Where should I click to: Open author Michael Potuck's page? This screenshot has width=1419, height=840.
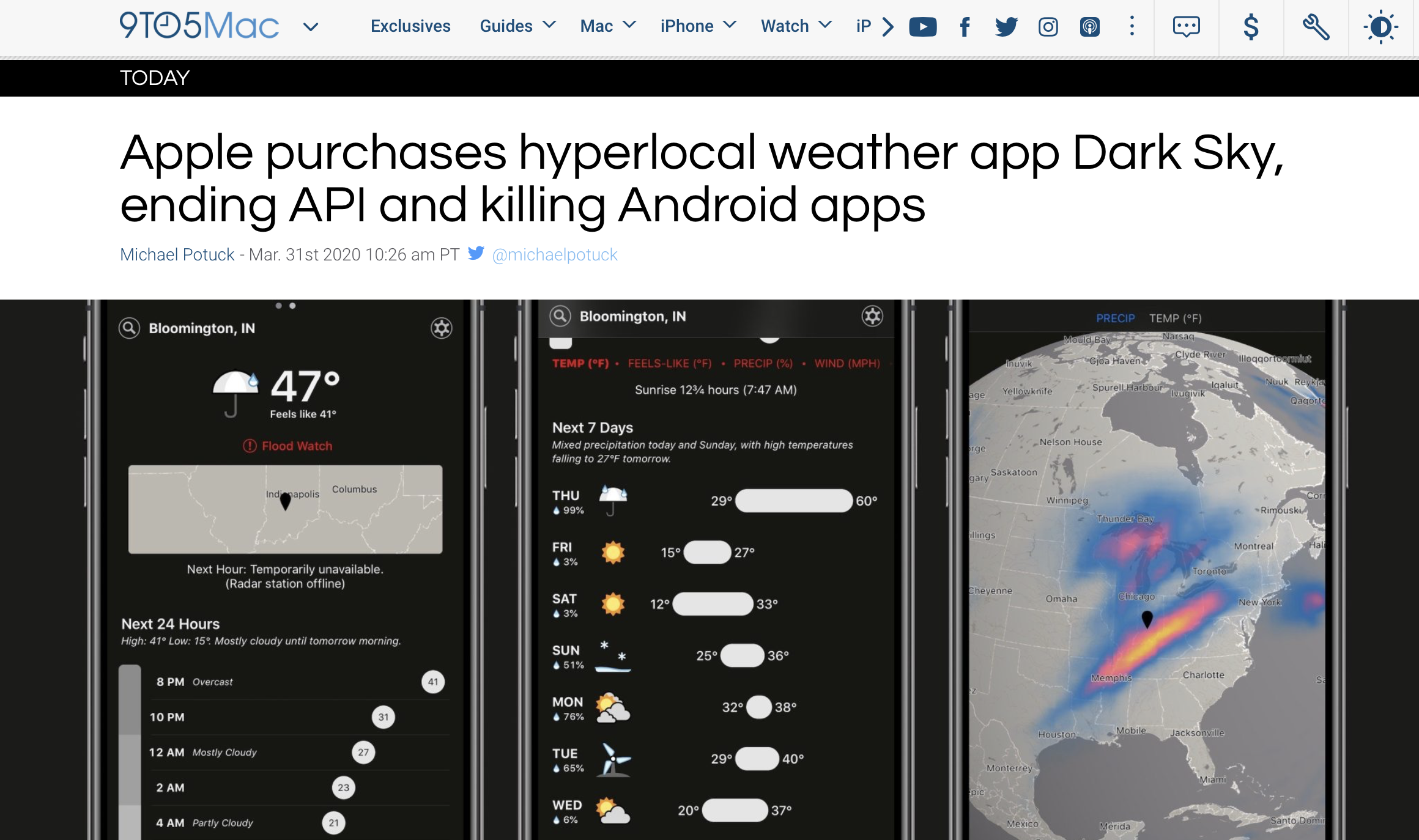(177, 254)
